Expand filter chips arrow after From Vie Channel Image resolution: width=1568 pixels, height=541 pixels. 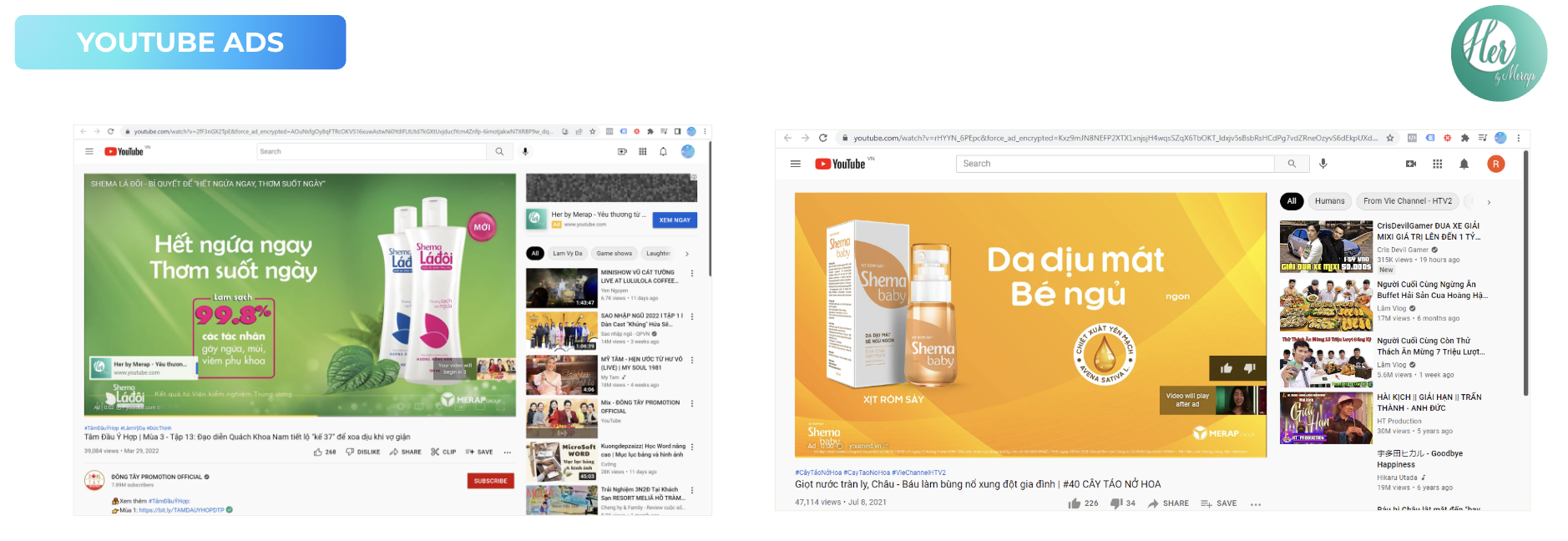click(x=1489, y=202)
